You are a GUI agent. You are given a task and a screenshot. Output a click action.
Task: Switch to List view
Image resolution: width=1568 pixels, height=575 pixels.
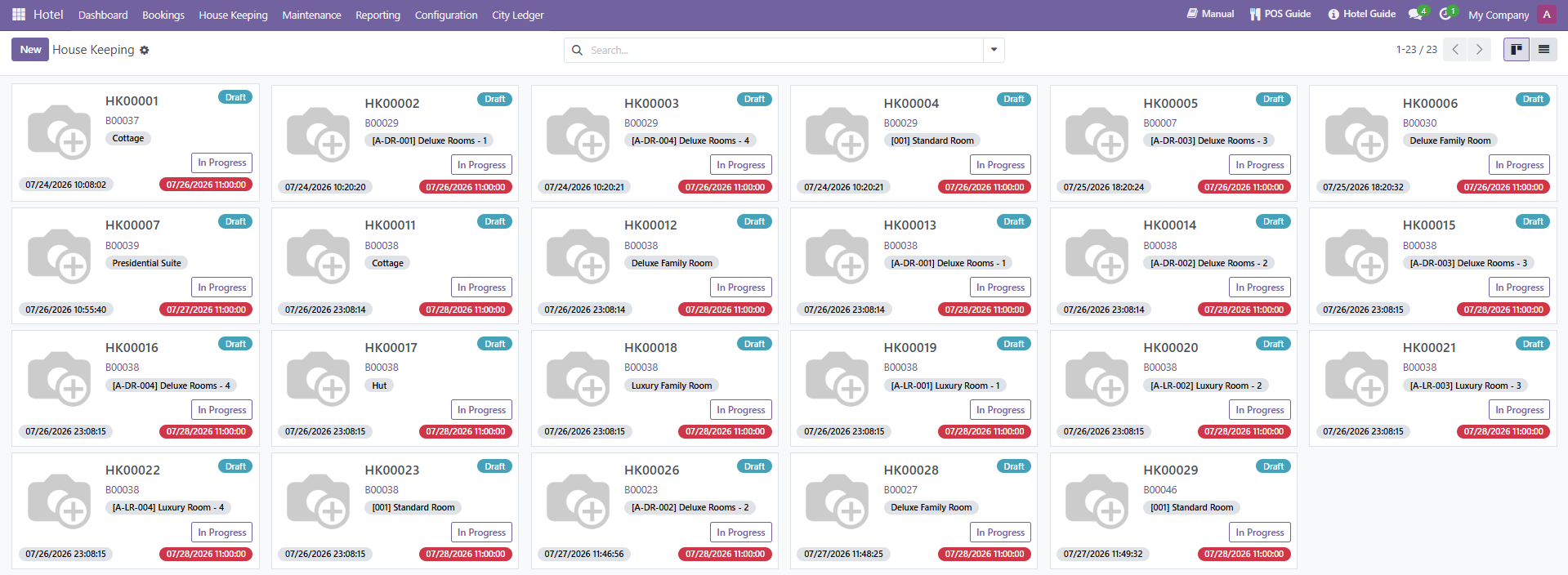pos(1543,50)
